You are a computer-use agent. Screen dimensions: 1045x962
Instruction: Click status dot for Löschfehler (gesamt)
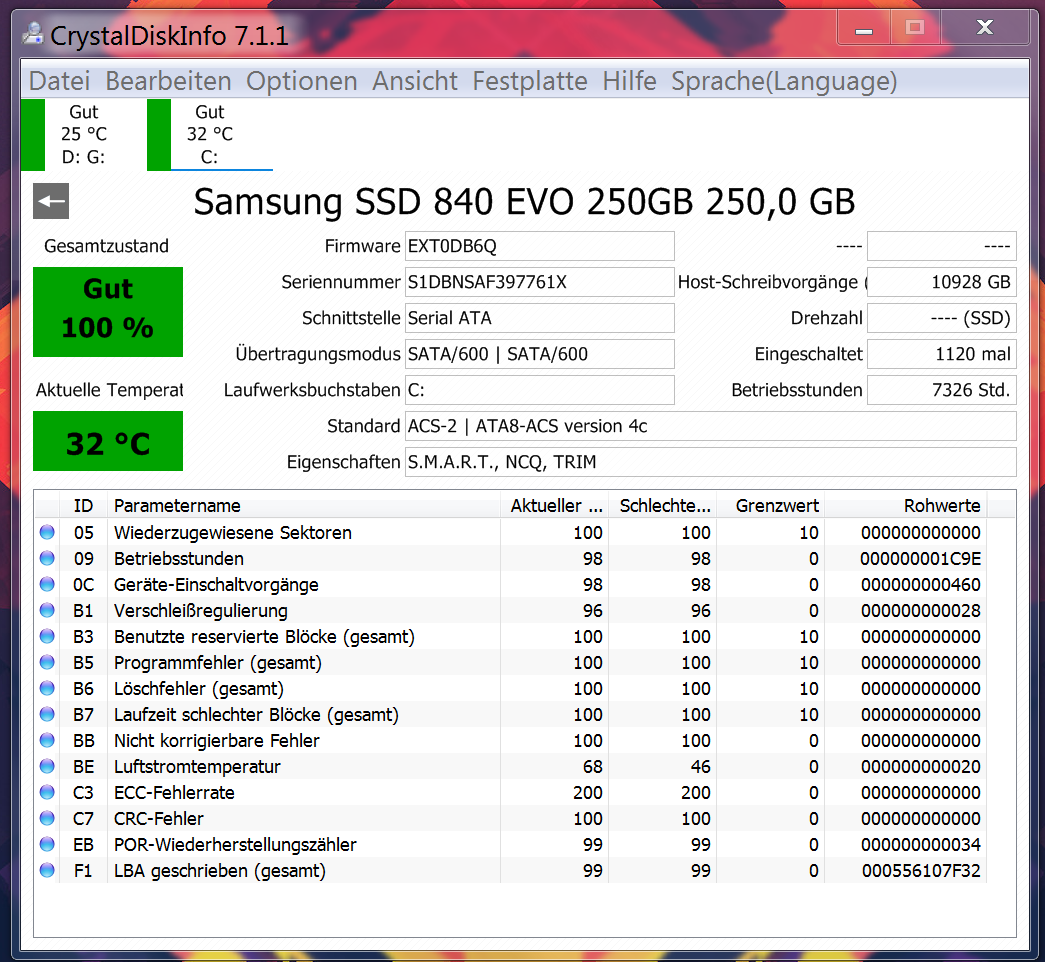pos(47,688)
